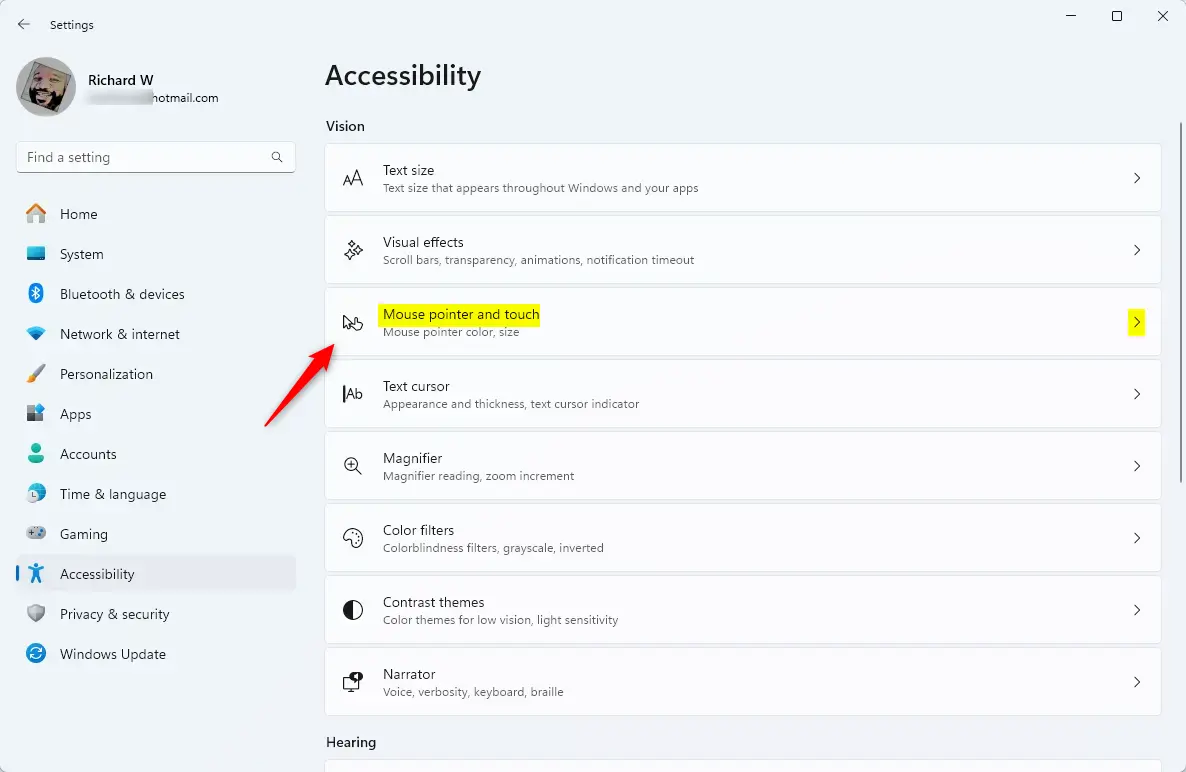Expand the Narrator chevron arrow

tap(1136, 682)
